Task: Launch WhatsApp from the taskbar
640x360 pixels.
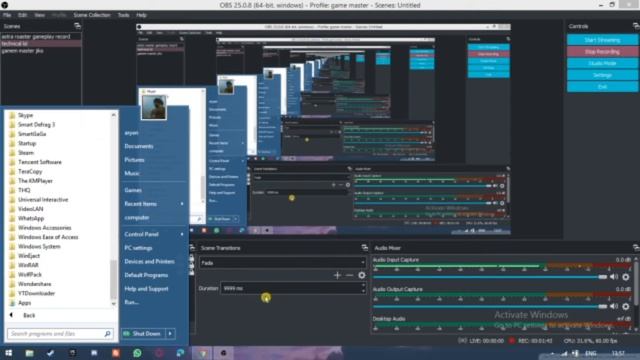Action: click(x=137, y=353)
